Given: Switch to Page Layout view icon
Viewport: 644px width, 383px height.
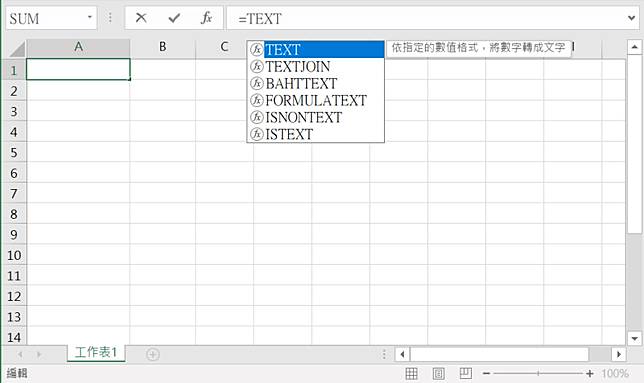Looking at the screenshot, I should [438, 373].
